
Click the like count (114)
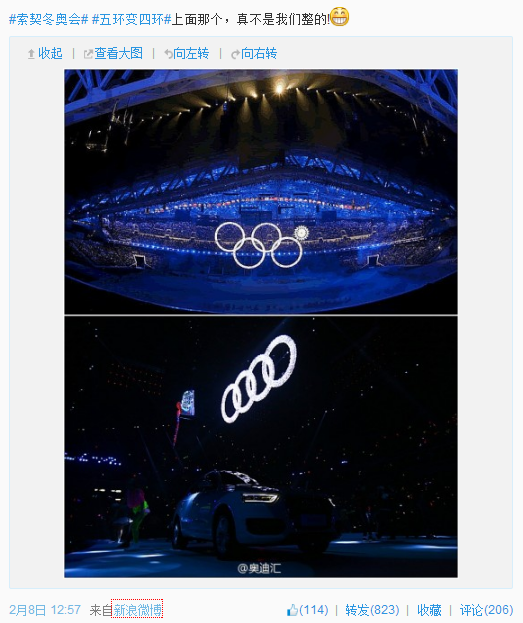click(x=314, y=610)
